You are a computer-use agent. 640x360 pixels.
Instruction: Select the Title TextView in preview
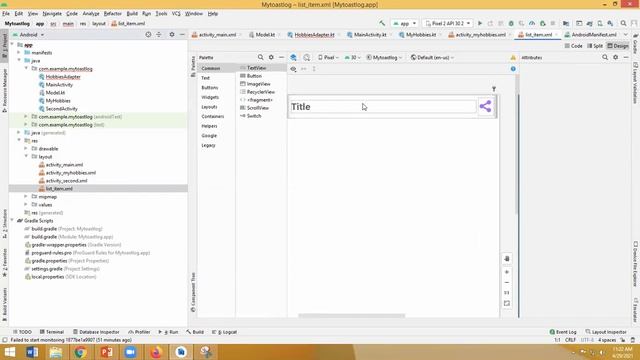point(382,107)
